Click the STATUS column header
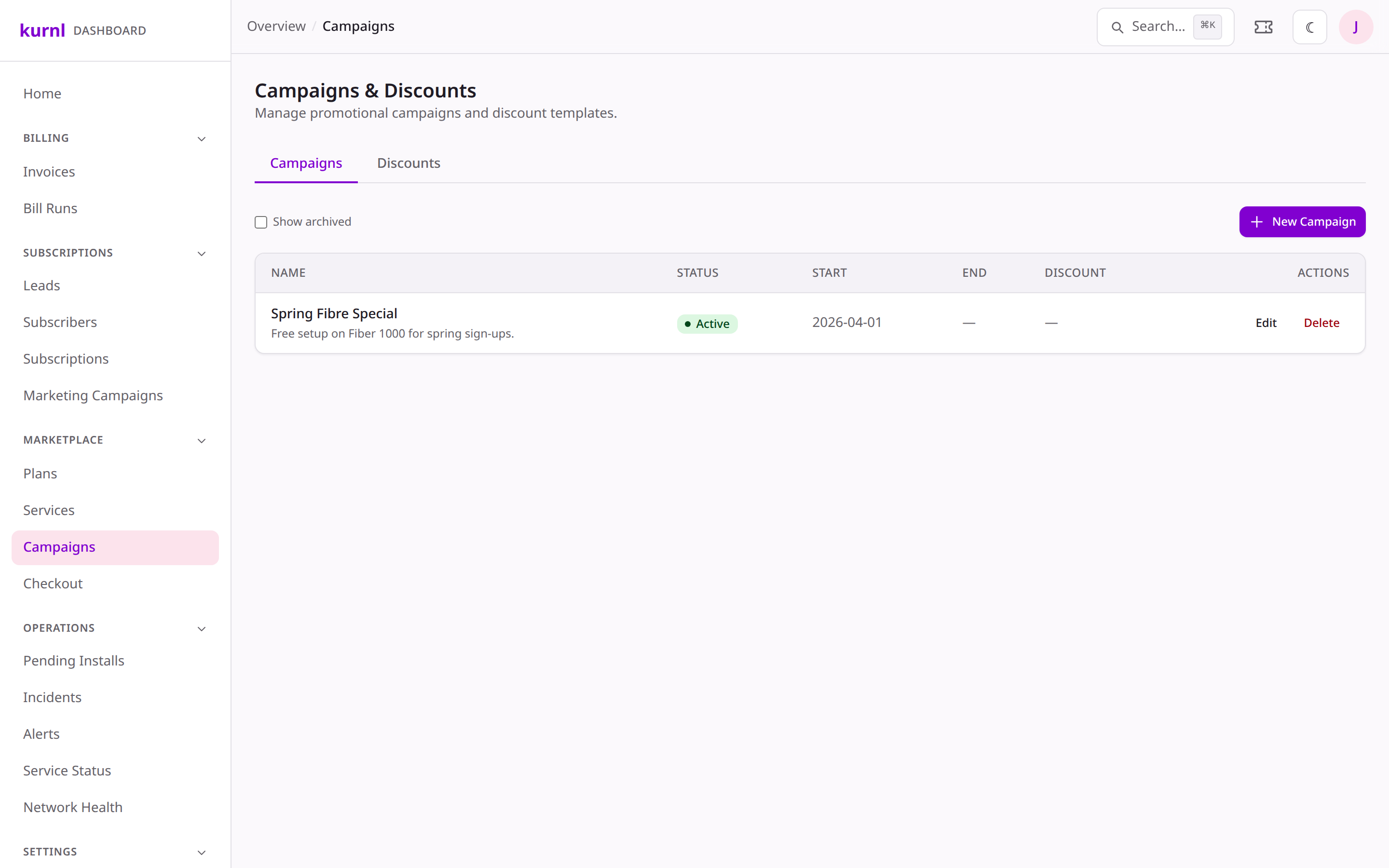 [x=697, y=273]
